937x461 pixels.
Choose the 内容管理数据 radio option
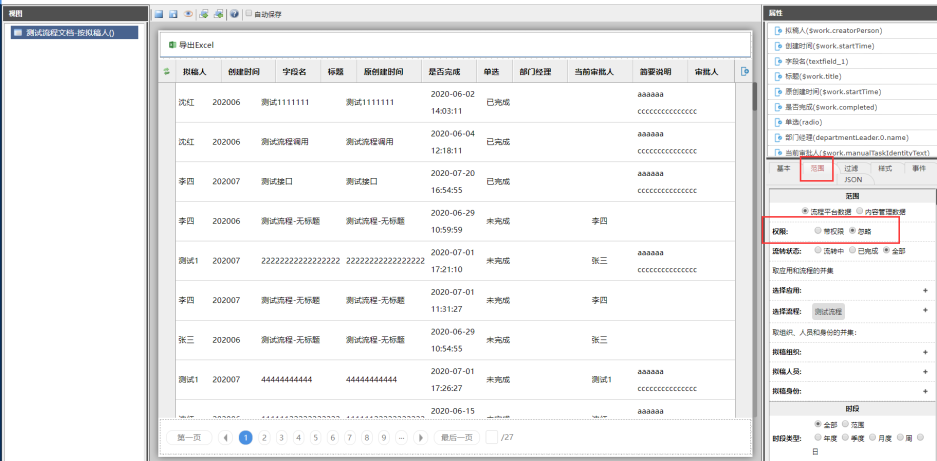pyautogui.click(x=860, y=211)
